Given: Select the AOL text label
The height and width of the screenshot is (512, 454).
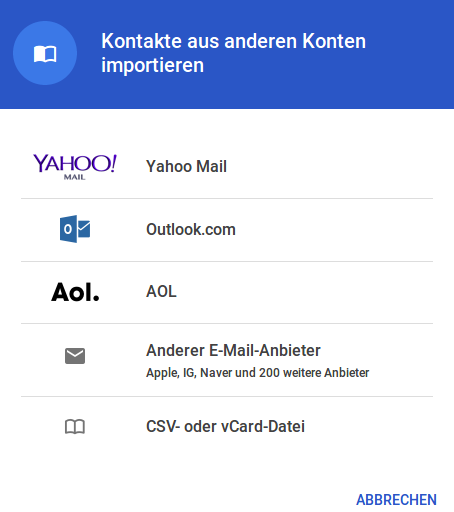Looking at the screenshot, I should pos(161,292).
